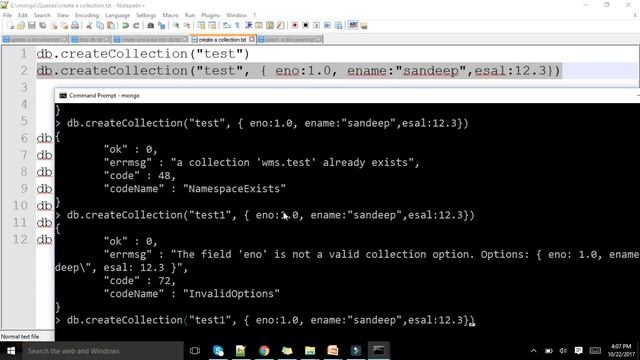
Task: Open the Window menu
Action: tap(236, 15)
